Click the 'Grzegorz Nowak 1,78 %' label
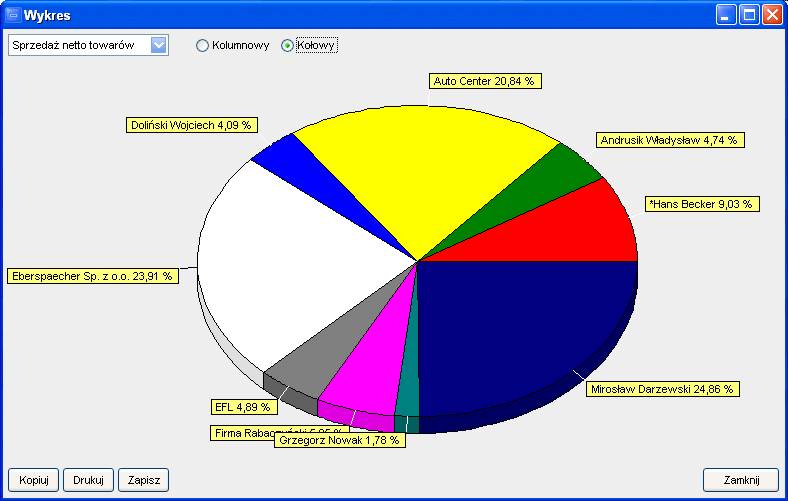Image resolution: width=788 pixels, height=501 pixels. click(340, 440)
